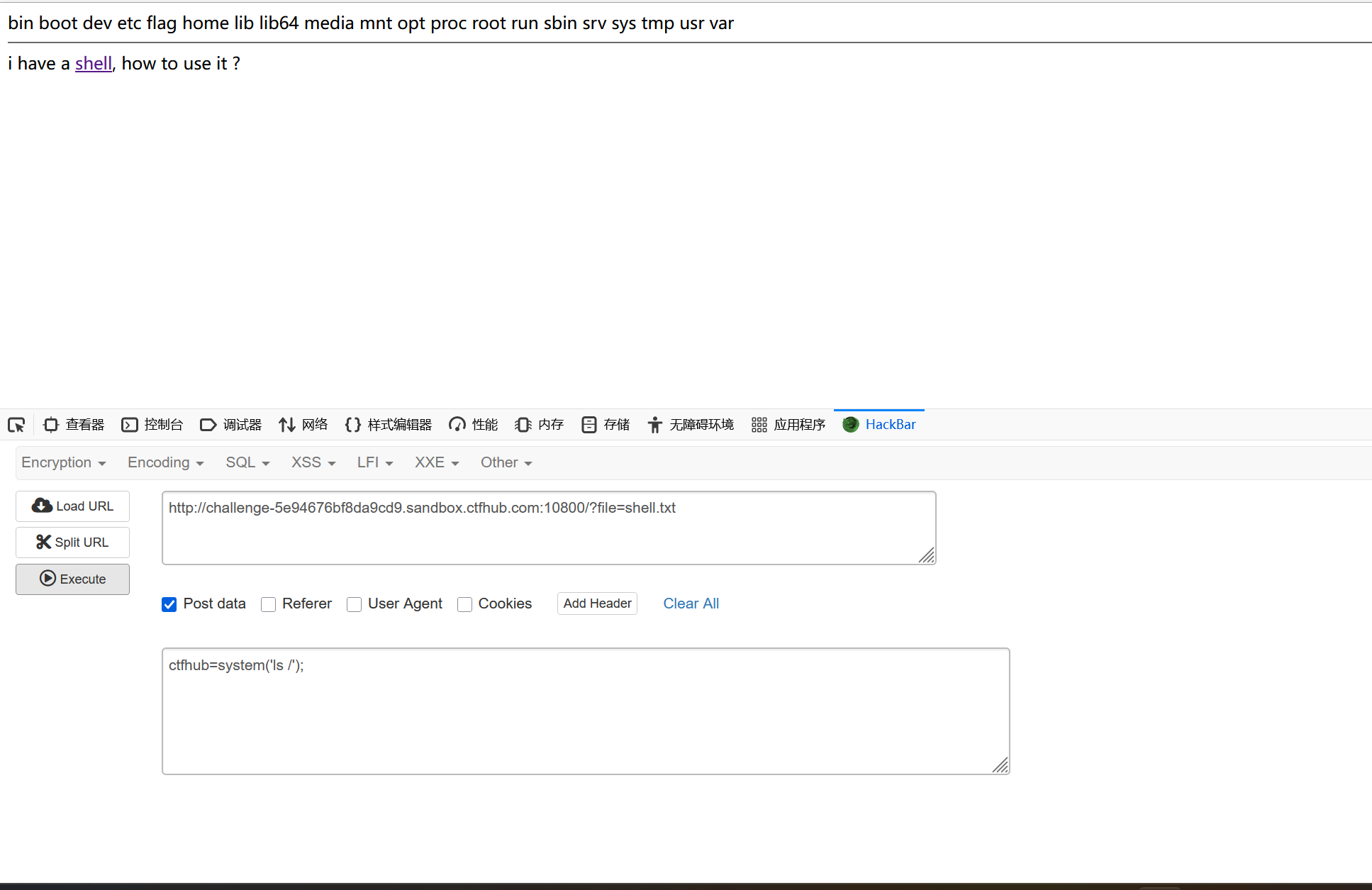Image resolution: width=1372 pixels, height=890 pixels.
Task: Click the element picker icon
Action: [x=16, y=425]
